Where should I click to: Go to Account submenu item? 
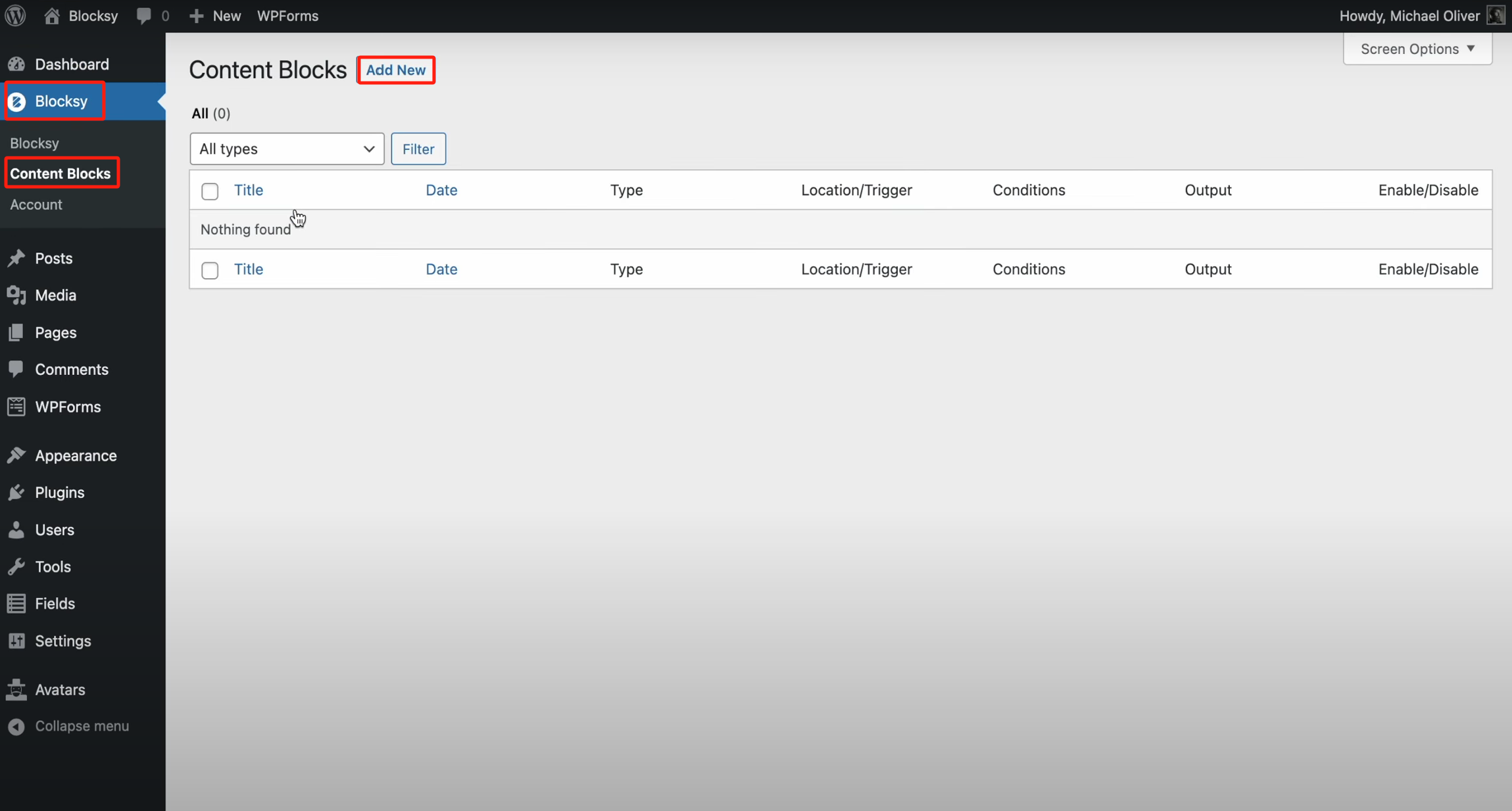click(36, 205)
